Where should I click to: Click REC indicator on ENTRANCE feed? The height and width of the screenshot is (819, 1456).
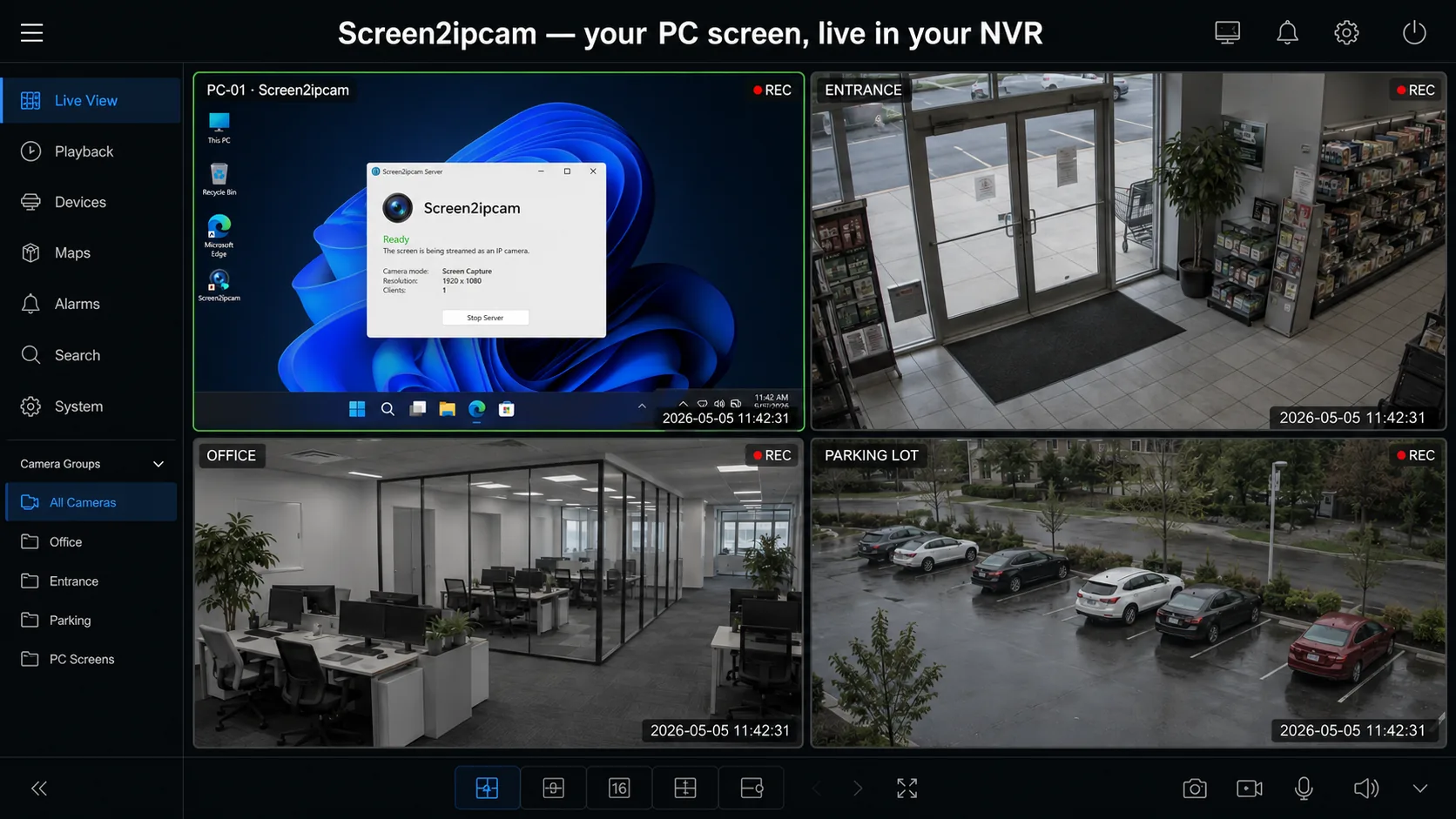click(1415, 90)
